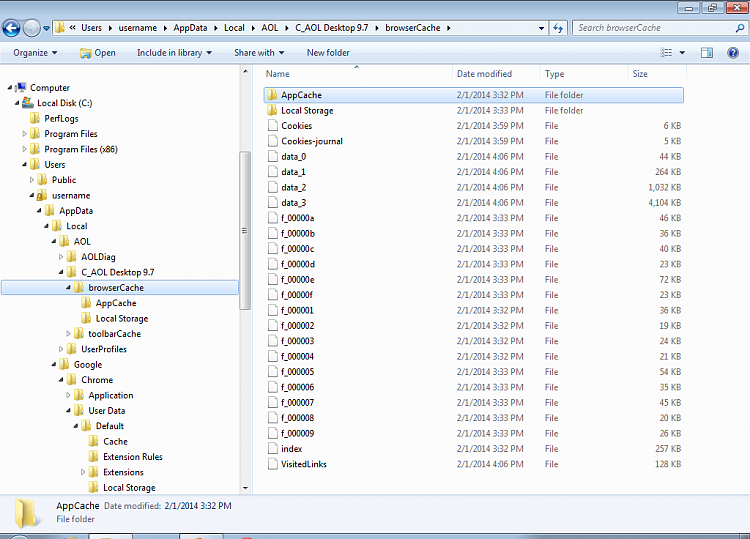Click the AOL breadcrumb in address bar
The width and height of the screenshot is (750, 539).
point(270,28)
